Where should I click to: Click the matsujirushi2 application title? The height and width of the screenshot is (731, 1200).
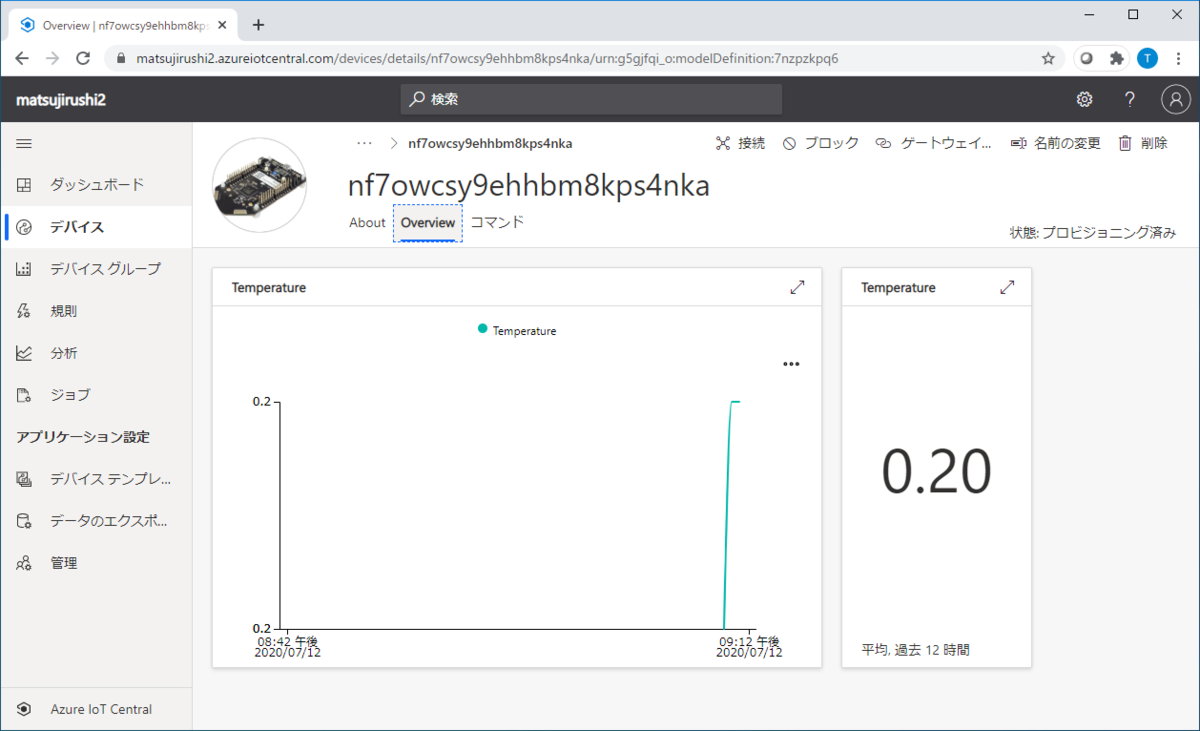point(62,99)
